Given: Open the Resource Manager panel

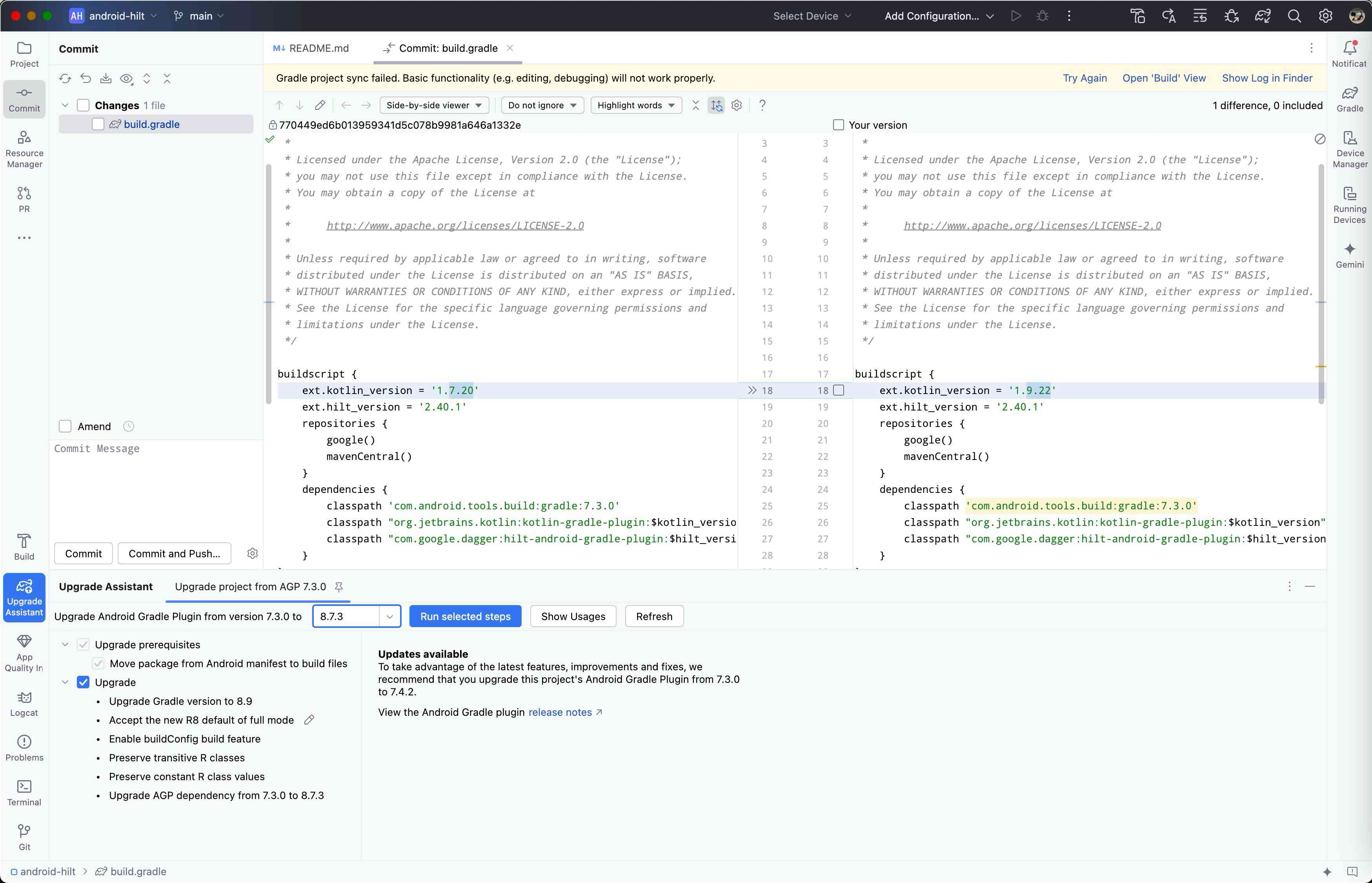Looking at the screenshot, I should pos(24,148).
